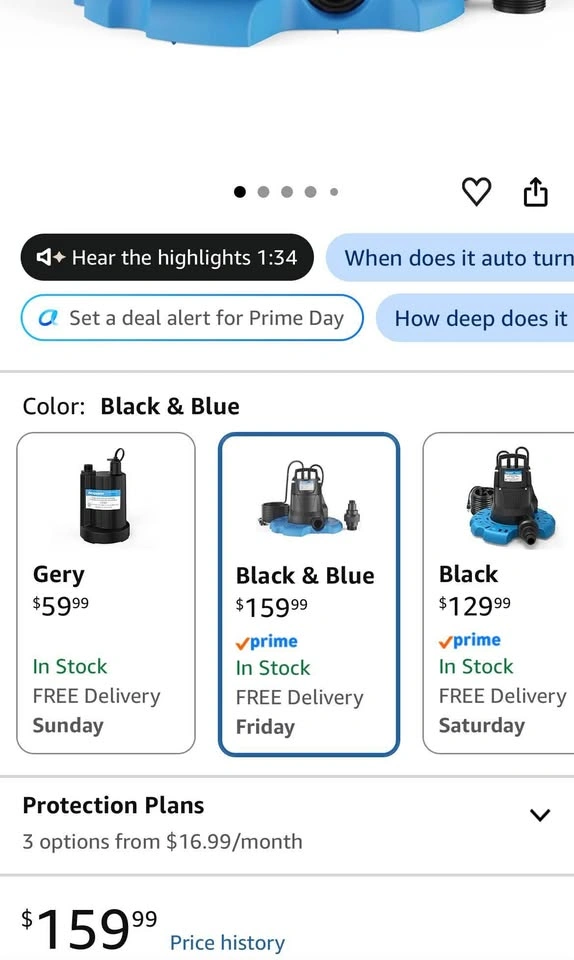
Task: Tap the 'How deep does it' question chip
Action: tap(475, 318)
